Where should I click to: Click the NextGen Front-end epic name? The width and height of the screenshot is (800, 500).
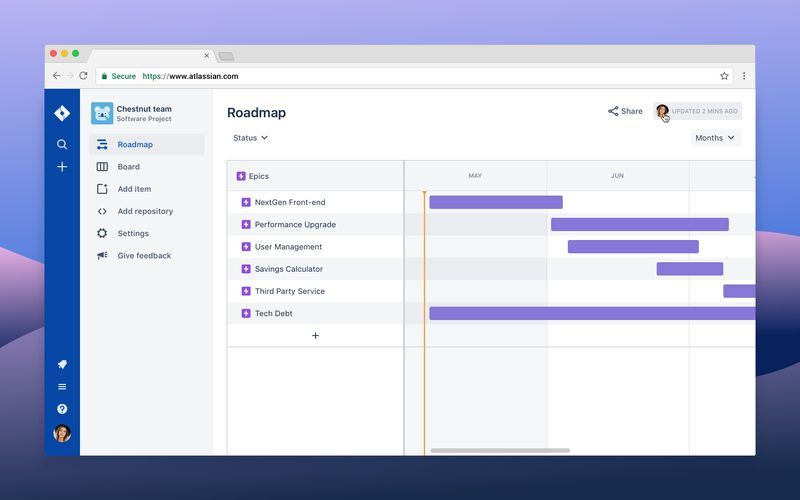pyautogui.click(x=290, y=202)
